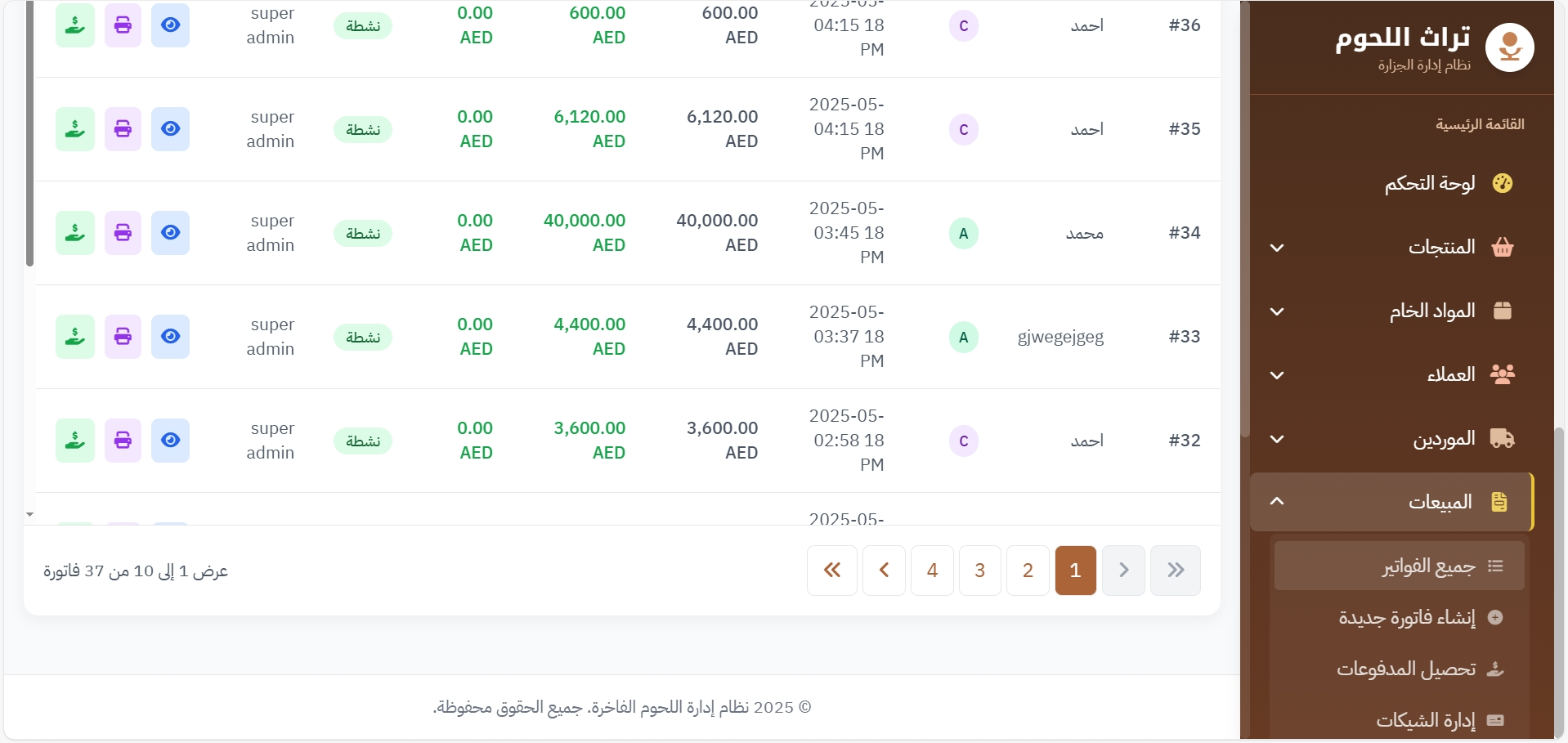Open إنشاء فاتورة جديدة menu item
This screenshot has height=743, width=1568.
coord(1406,617)
